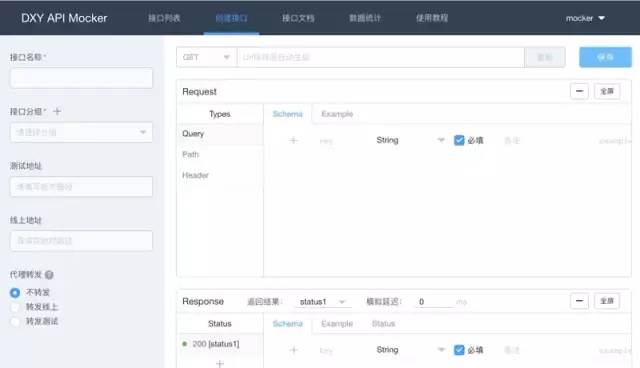The height and width of the screenshot is (368, 640).
Task: Select the 200 [status1] status item
Action: (220, 344)
